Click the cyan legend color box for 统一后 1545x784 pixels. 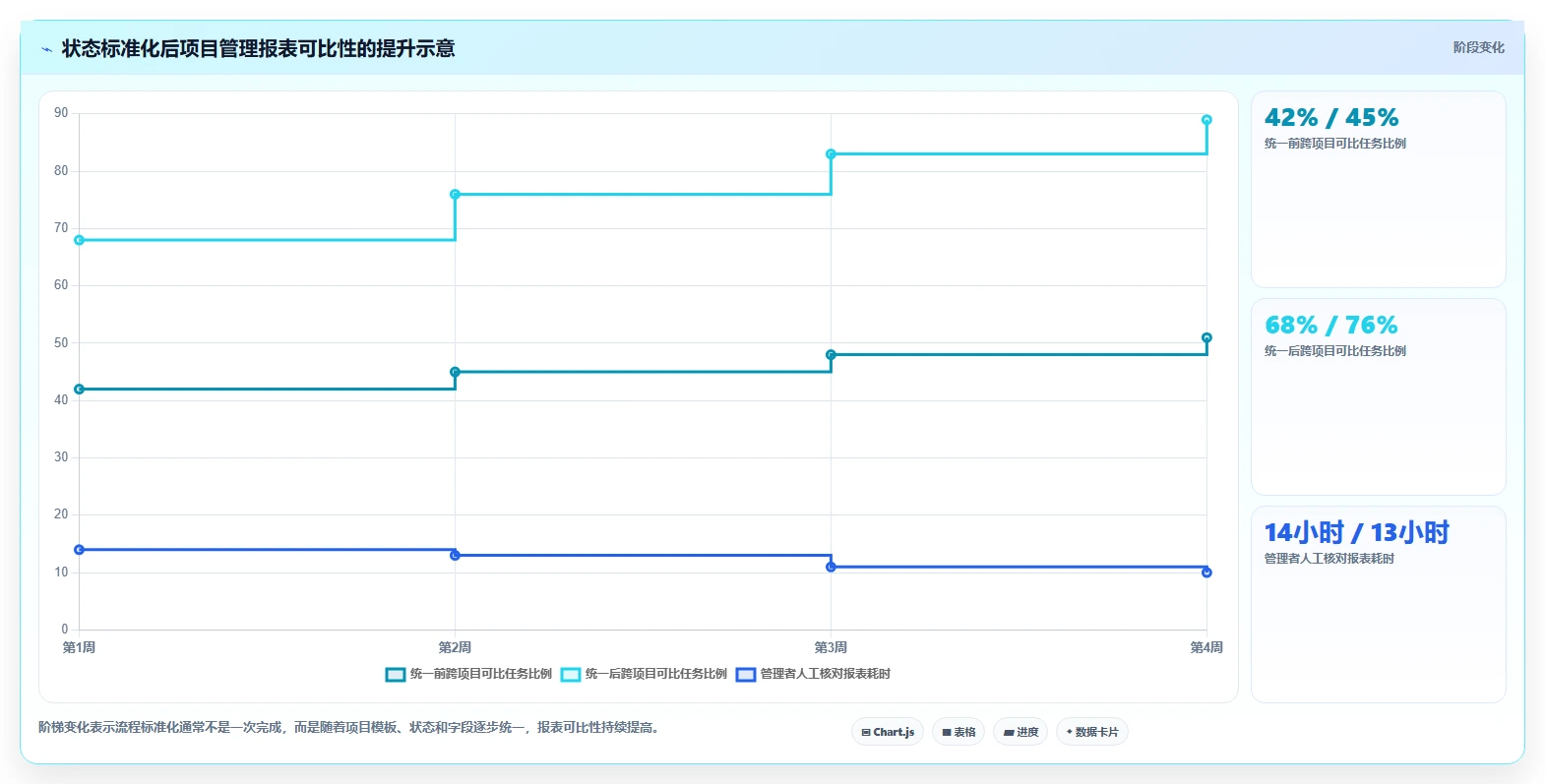(x=571, y=674)
